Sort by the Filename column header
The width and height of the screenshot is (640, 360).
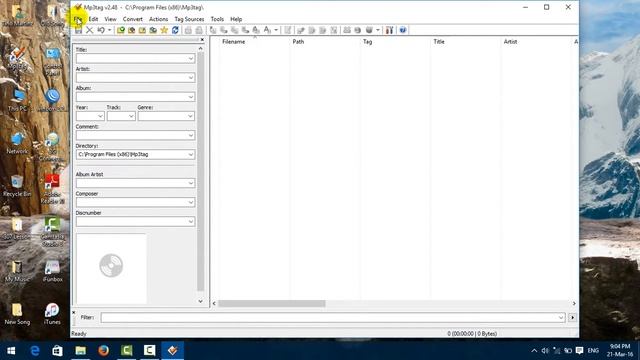(233, 42)
